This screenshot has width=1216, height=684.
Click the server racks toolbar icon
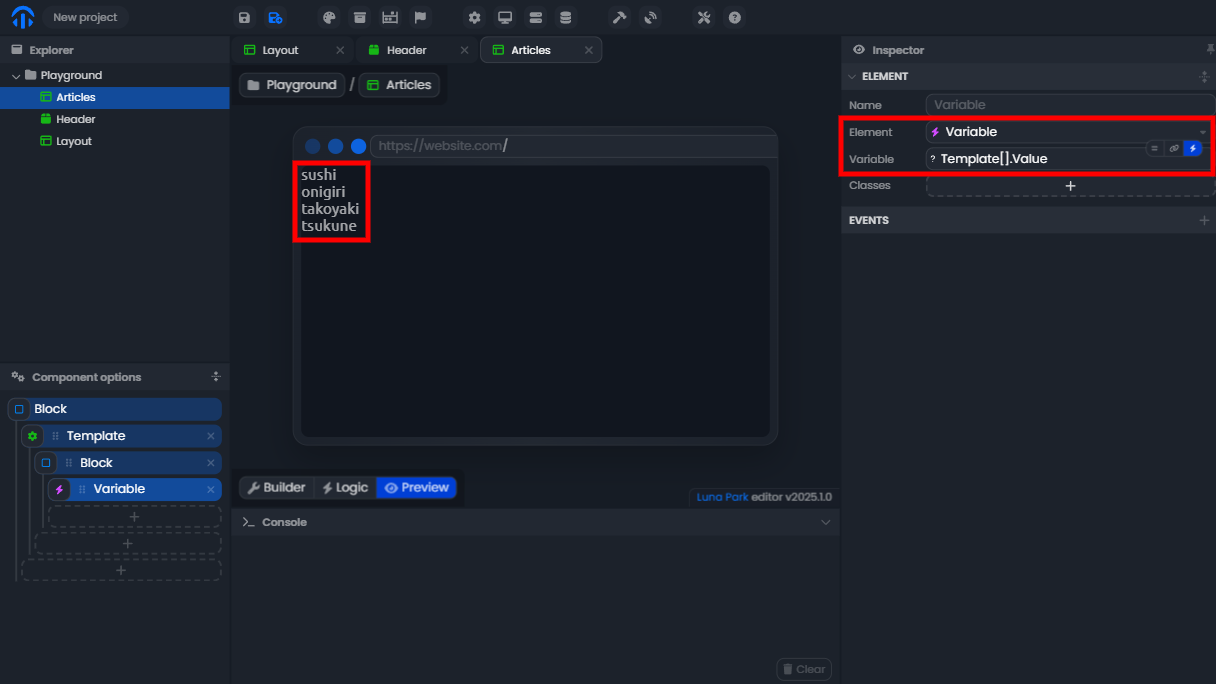coord(535,18)
